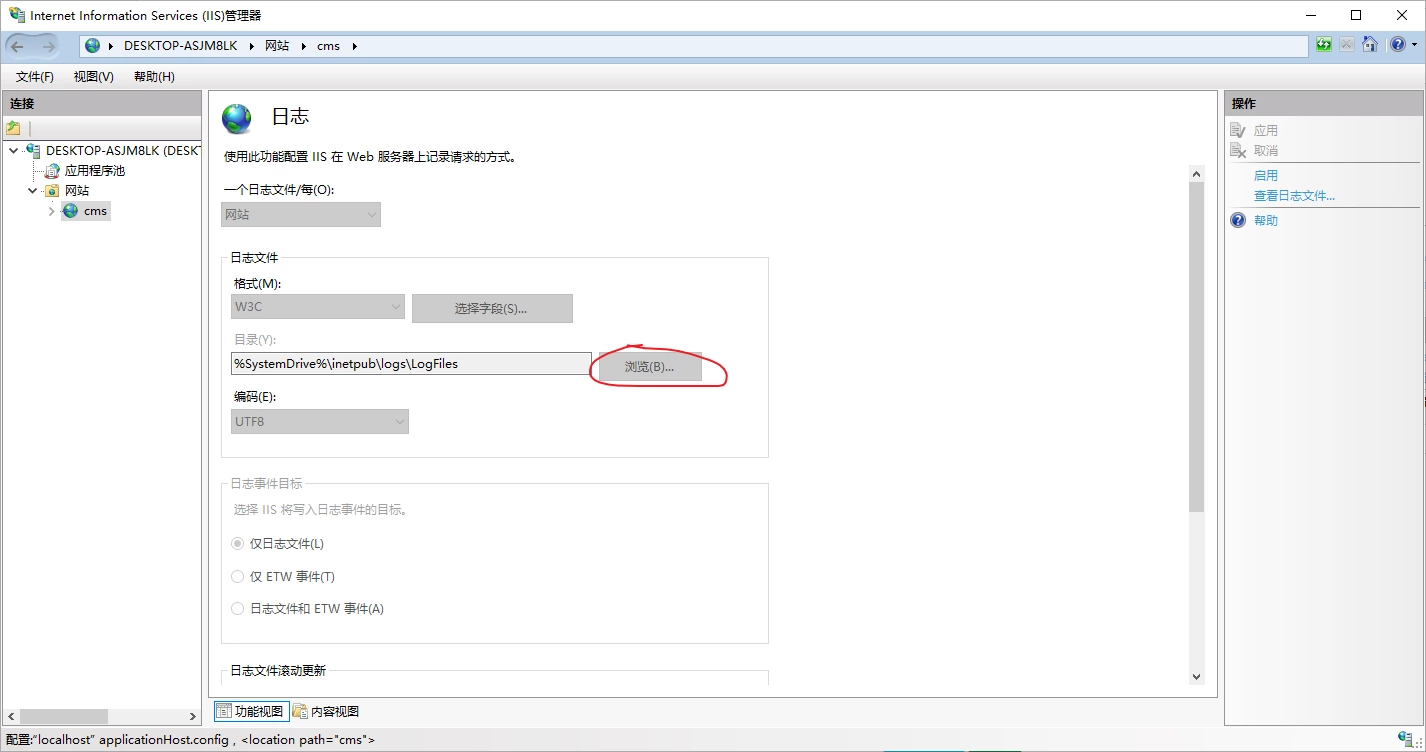Select the cms tree item label
Screen dimensions: 1426x752
click(95, 211)
